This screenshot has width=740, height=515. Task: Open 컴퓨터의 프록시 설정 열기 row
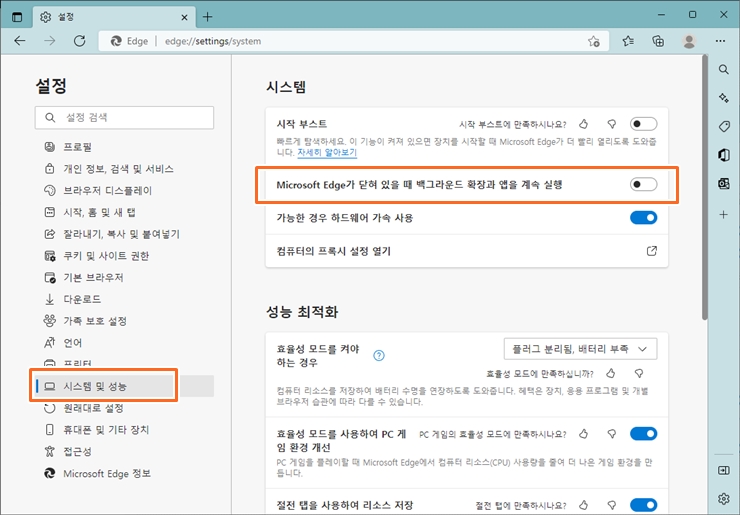coord(467,251)
